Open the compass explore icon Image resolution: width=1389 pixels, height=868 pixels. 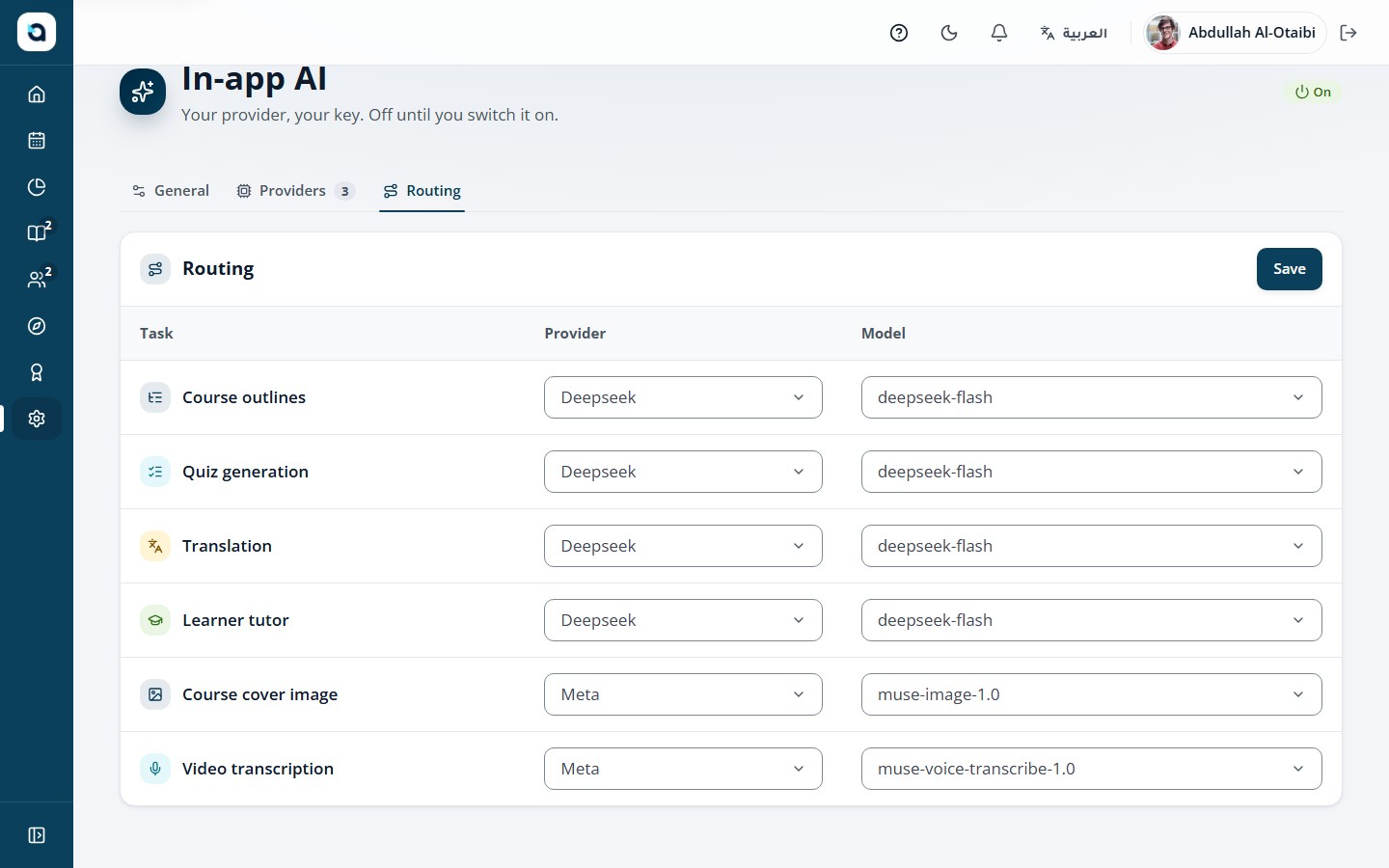[37, 326]
